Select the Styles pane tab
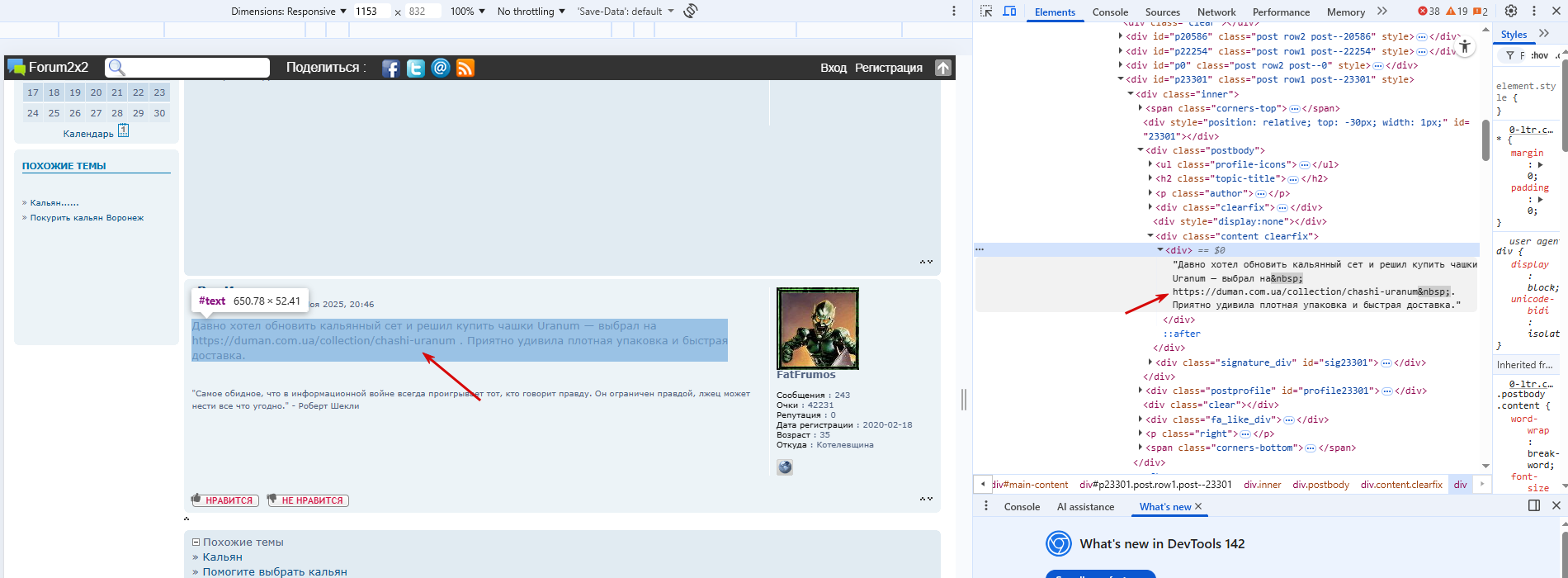The width and height of the screenshot is (1568, 578). click(x=1514, y=35)
